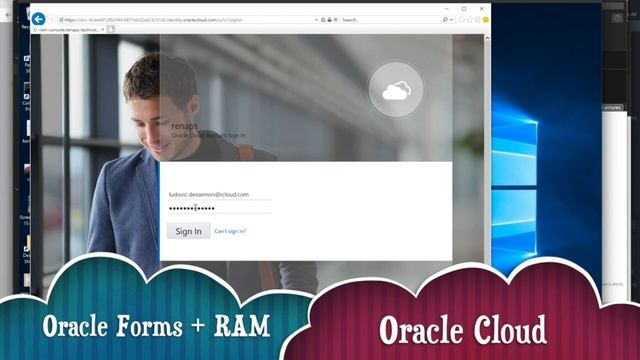640x360 pixels.
Task: Focus the password field
Action: pos(220,208)
